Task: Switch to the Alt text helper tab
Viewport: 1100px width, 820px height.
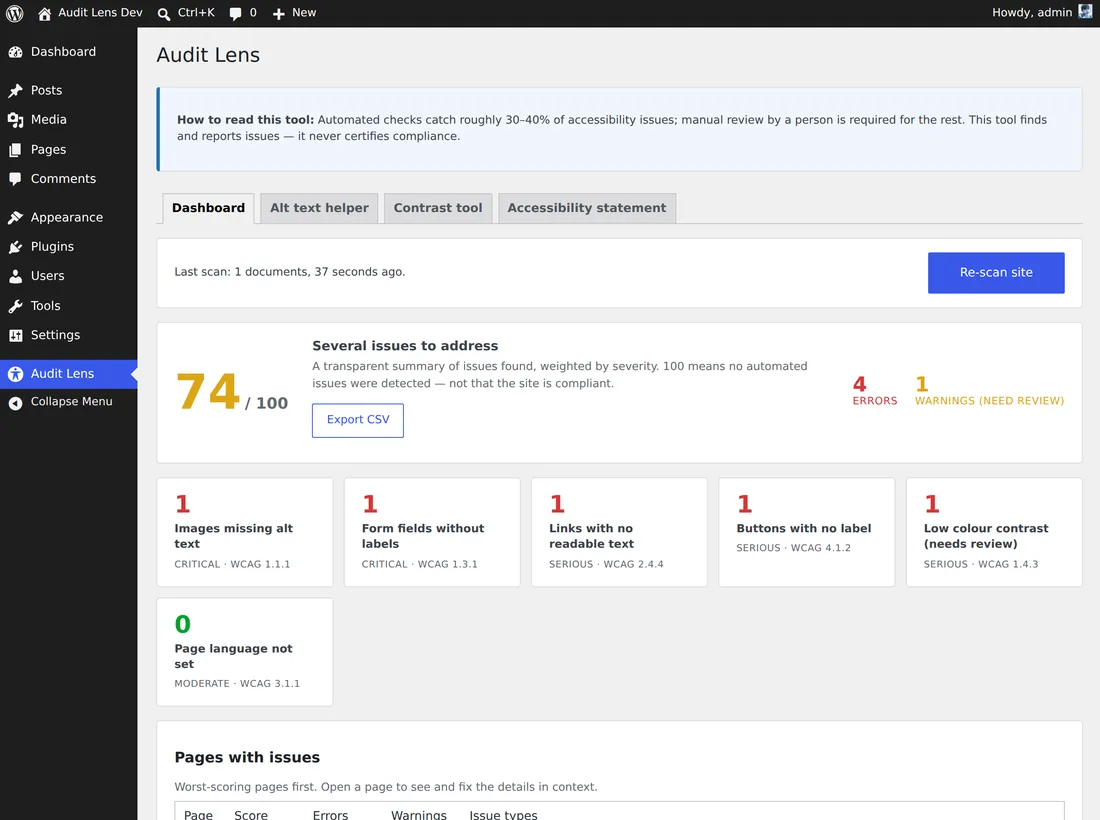Action: 319,208
